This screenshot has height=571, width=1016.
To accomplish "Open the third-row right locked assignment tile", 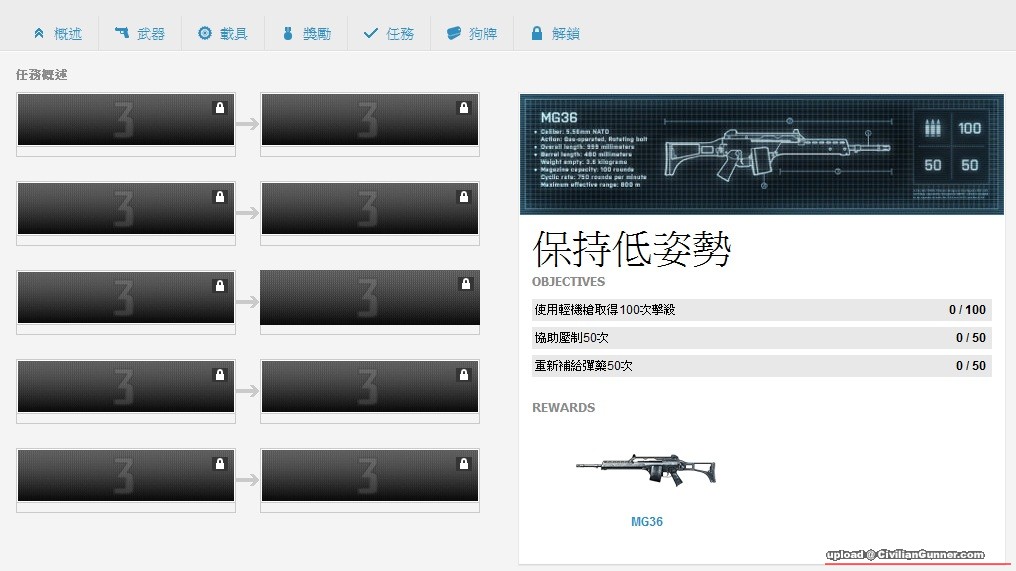I will 369,298.
